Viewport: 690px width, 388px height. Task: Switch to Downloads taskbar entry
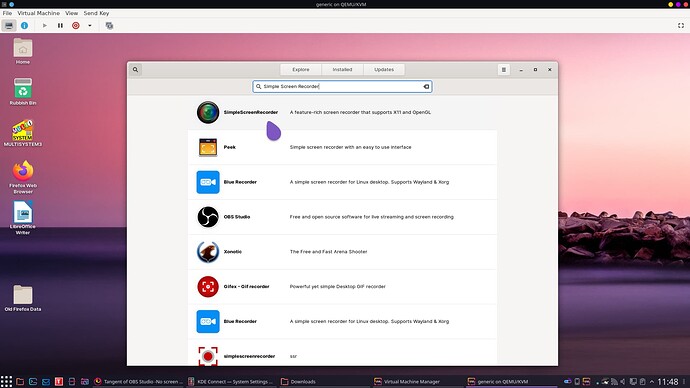point(324,381)
